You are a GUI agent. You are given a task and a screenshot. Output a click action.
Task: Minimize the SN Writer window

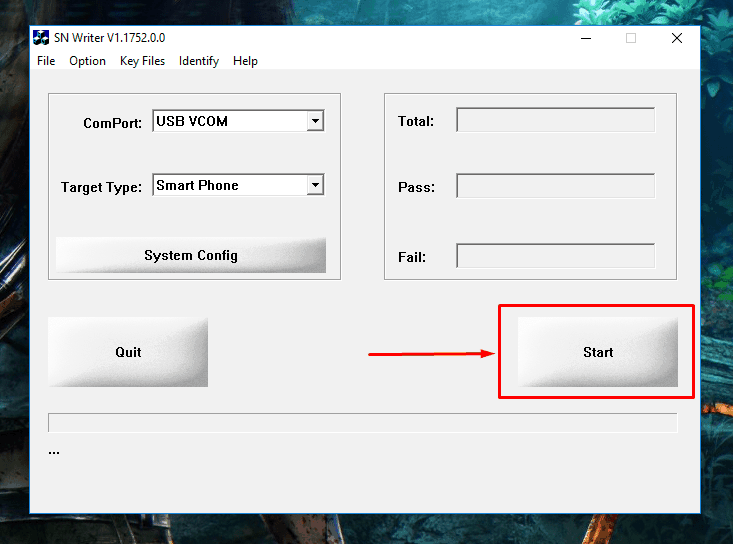coord(586,38)
